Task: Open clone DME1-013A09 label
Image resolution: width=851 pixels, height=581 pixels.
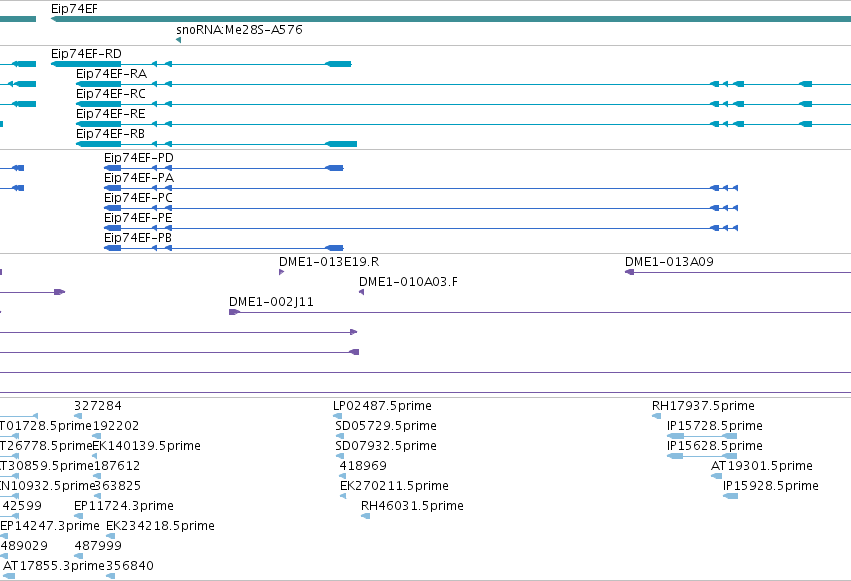Action: point(669,261)
